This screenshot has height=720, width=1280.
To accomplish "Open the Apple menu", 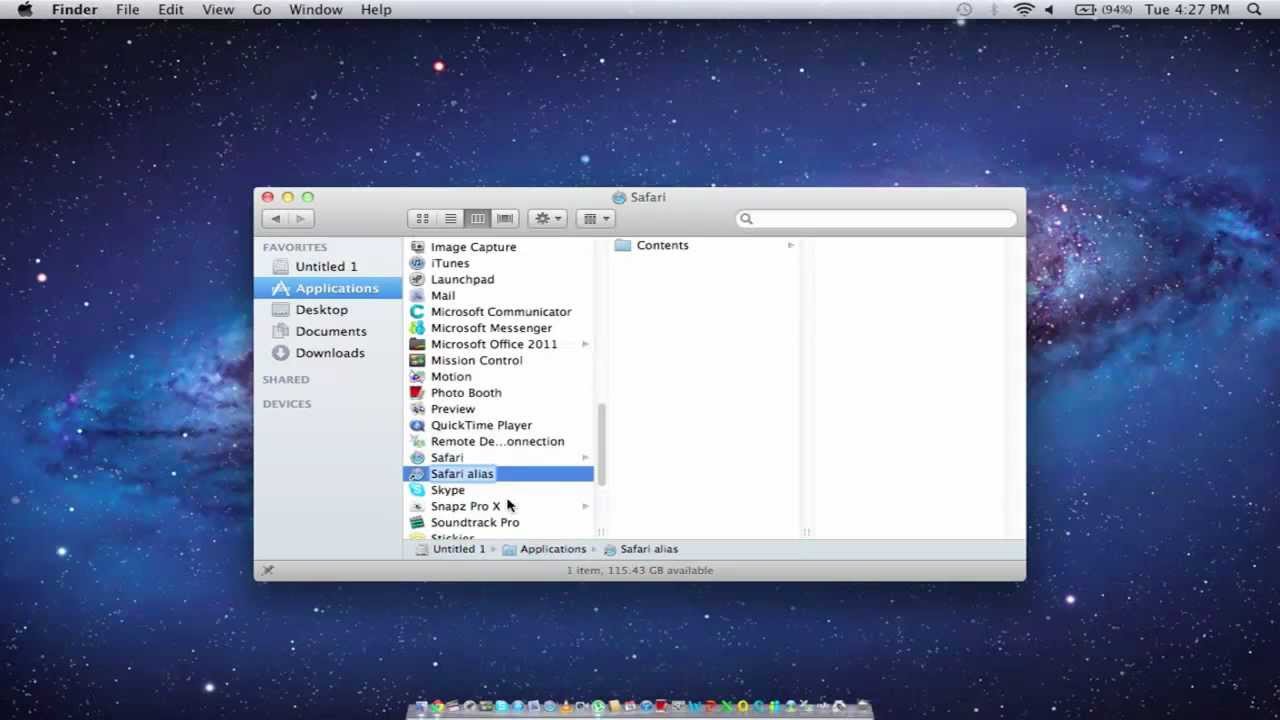I will point(25,10).
